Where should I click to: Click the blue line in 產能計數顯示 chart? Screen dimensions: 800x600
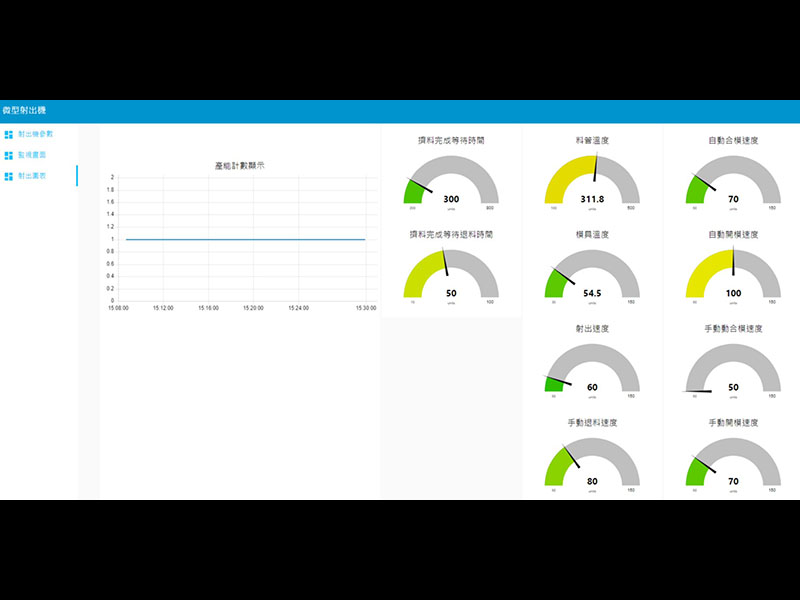pos(245,239)
